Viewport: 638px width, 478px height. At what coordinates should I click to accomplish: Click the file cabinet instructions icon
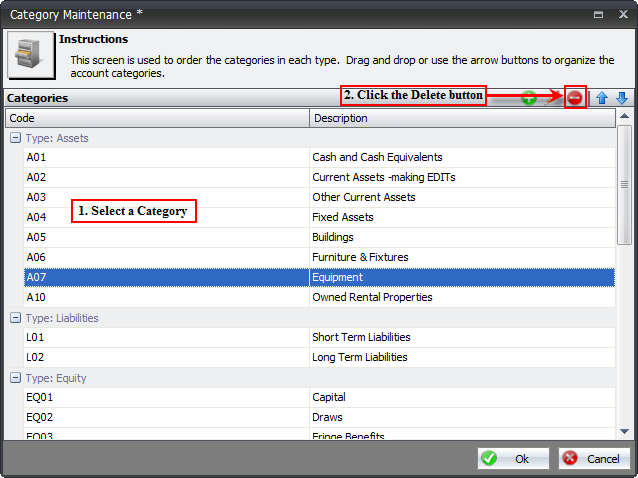click(30, 55)
